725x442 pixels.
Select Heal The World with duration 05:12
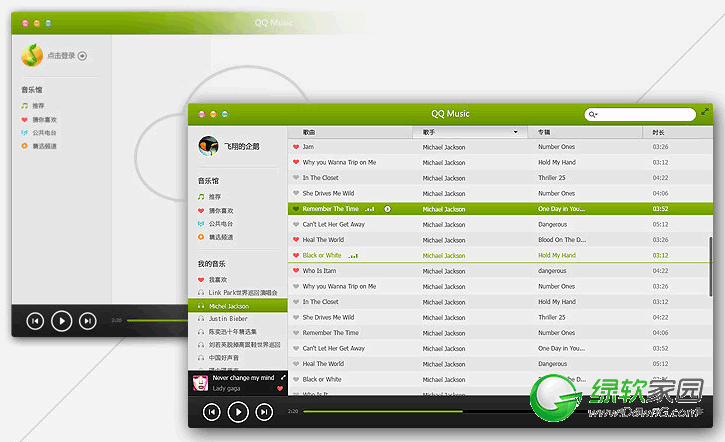tap(323, 364)
